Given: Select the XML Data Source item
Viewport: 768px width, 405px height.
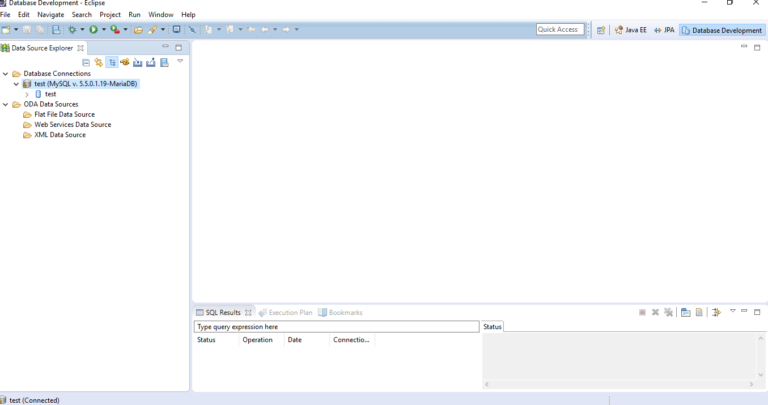Looking at the screenshot, I should tap(60, 135).
